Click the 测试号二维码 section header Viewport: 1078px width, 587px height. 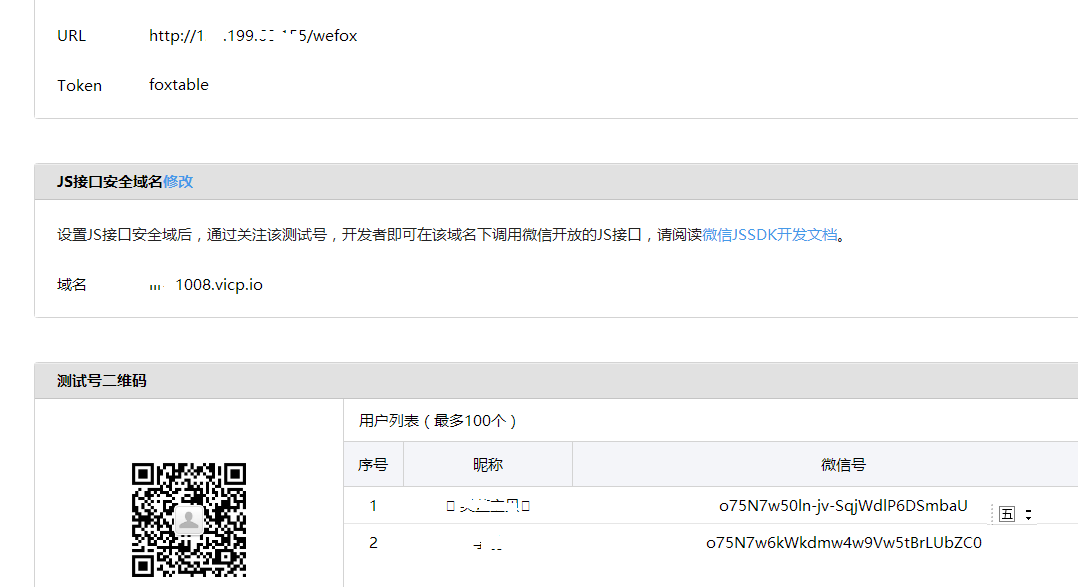pyautogui.click(x=102, y=381)
